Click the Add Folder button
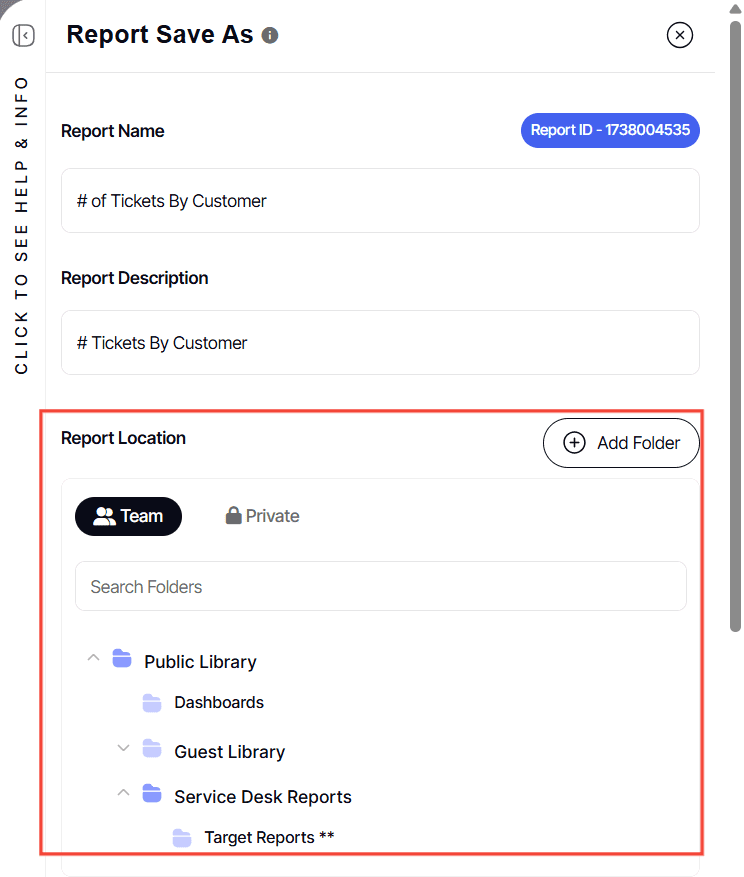Image resolution: width=744 pixels, height=877 pixels. click(x=621, y=442)
